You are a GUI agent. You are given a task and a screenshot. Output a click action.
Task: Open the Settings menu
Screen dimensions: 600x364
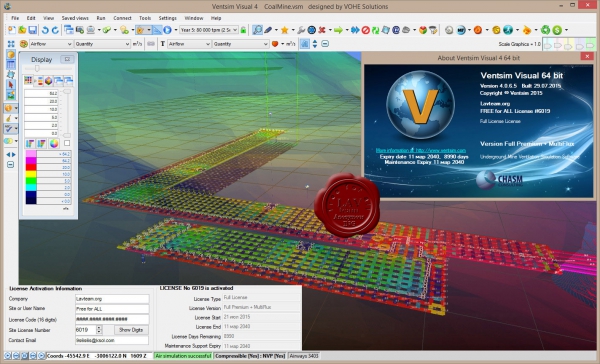168,18
